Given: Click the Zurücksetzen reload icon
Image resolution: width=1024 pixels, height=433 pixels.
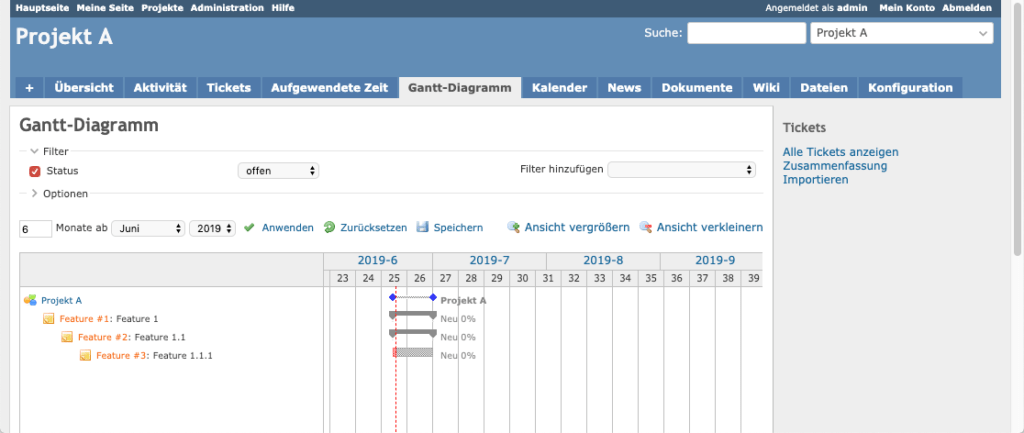Looking at the screenshot, I should 329,228.
